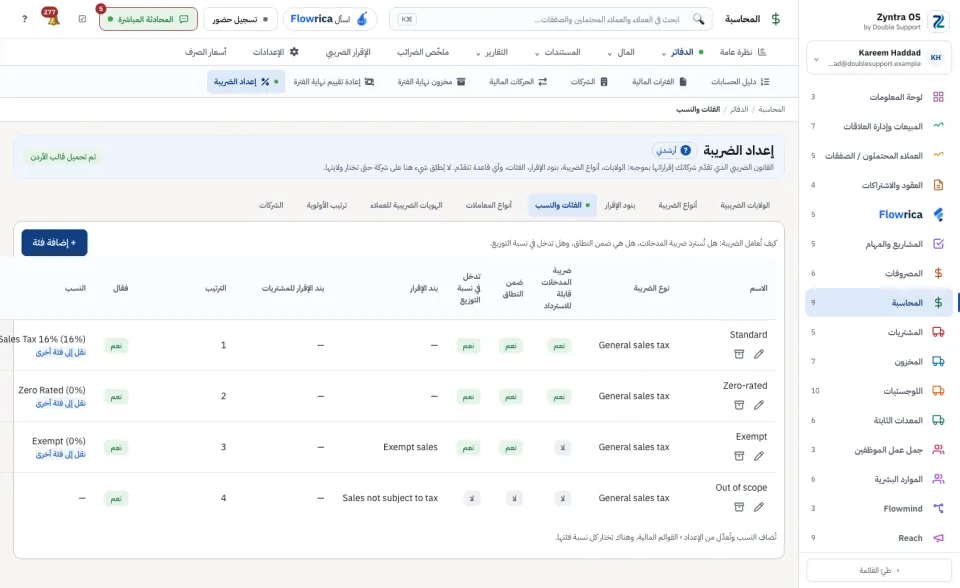The height and width of the screenshot is (588, 960).
Task: Focus the global search input field
Action: click(x=551, y=19)
